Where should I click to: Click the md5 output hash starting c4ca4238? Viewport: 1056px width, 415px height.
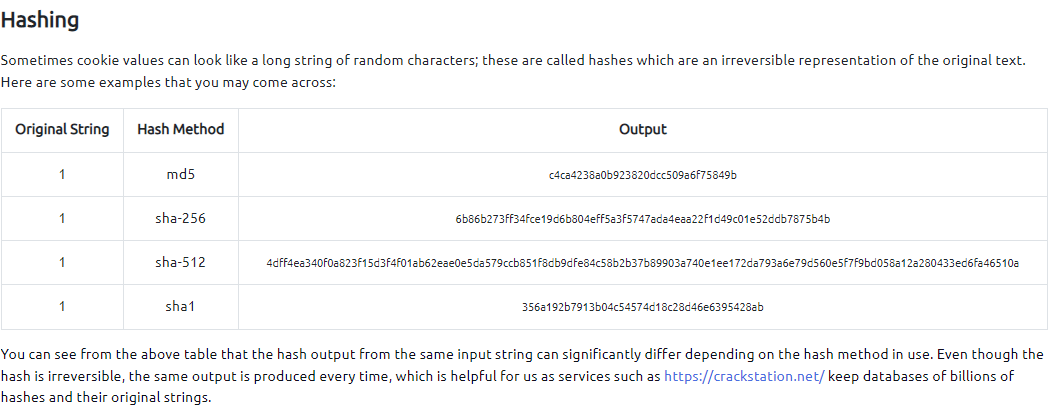click(x=642, y=175)
